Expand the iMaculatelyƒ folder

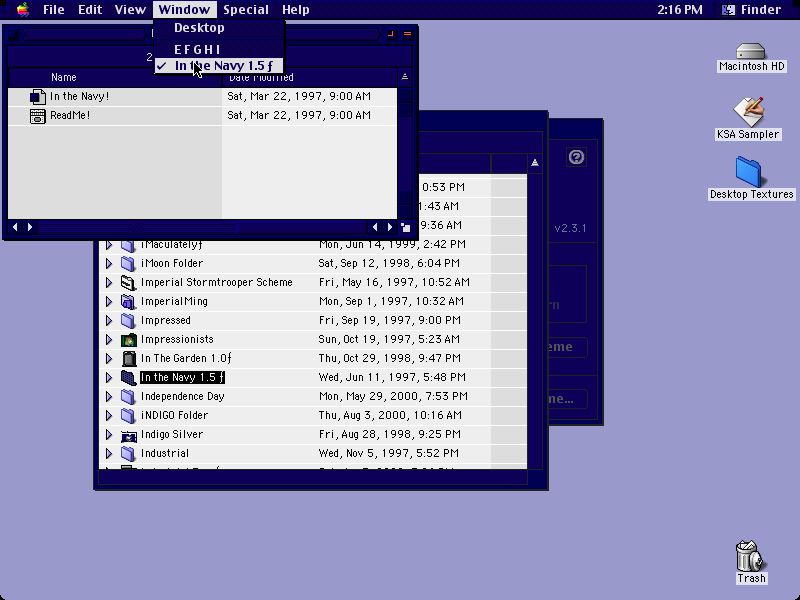[x=109, y=245]
